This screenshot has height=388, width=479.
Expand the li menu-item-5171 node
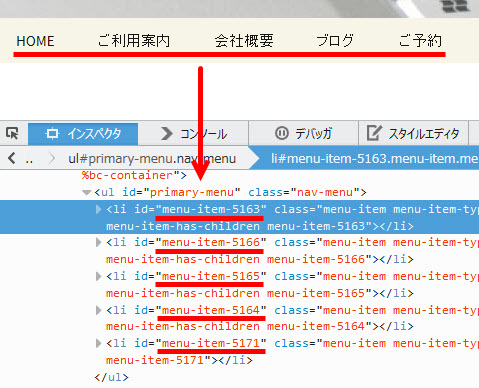(x=98, y=343)
